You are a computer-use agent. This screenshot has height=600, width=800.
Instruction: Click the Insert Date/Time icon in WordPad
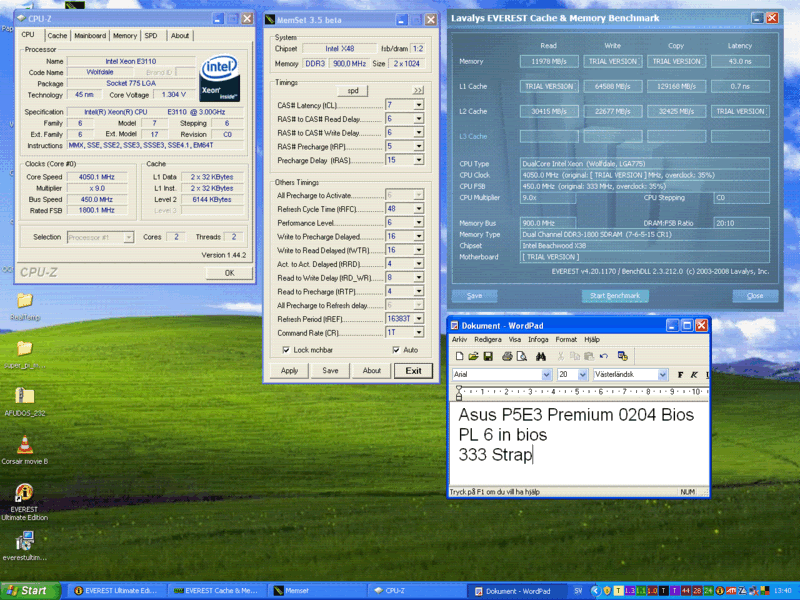[x=622, y=356]
